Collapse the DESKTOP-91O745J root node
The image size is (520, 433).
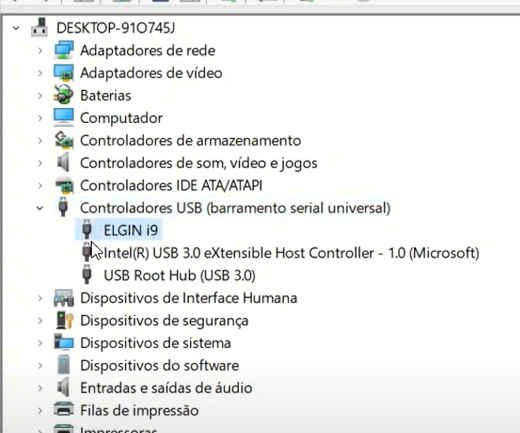(x=16, y=28)
